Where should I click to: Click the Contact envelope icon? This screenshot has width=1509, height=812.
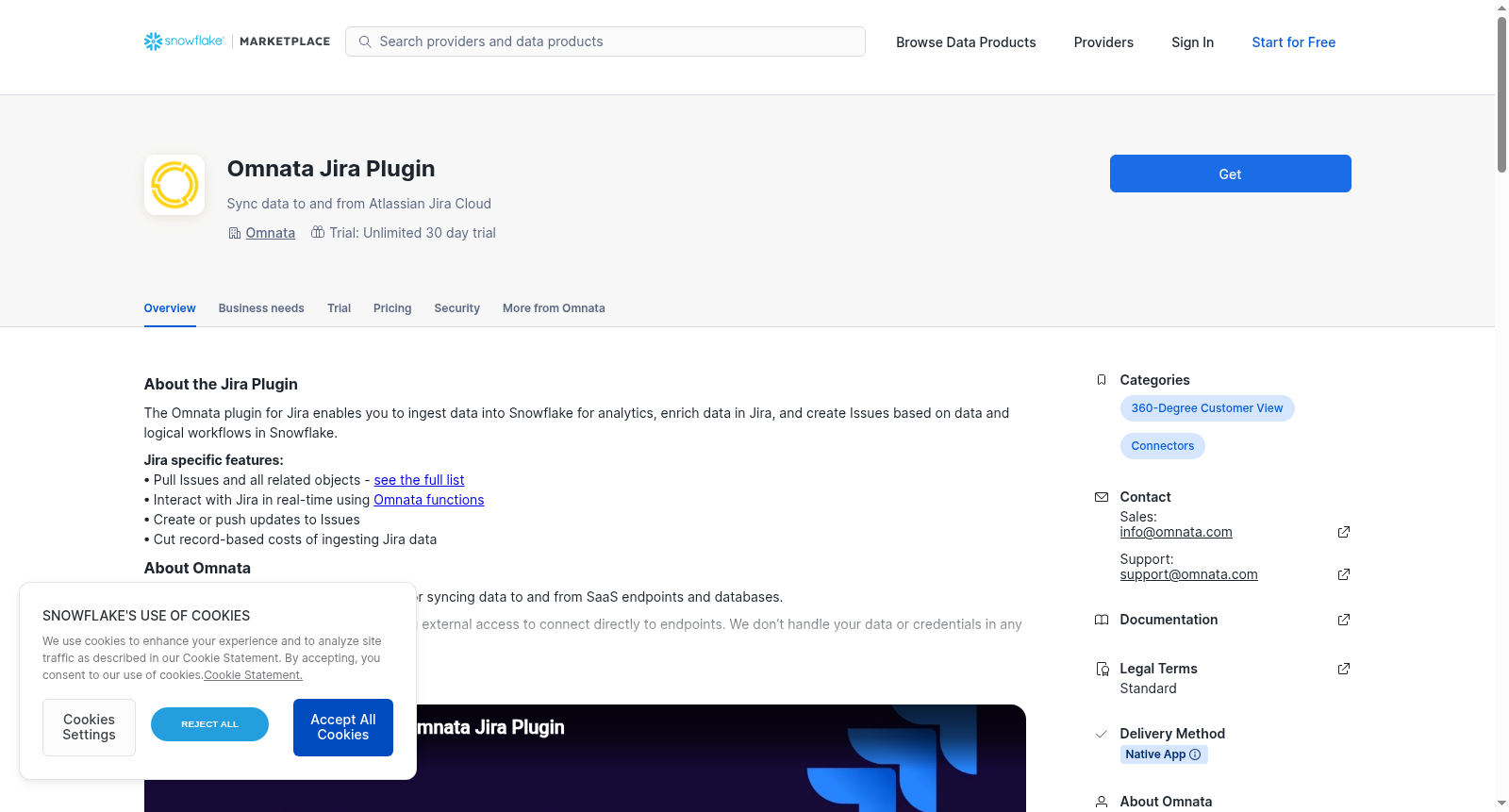click(x=1102, y=497)
